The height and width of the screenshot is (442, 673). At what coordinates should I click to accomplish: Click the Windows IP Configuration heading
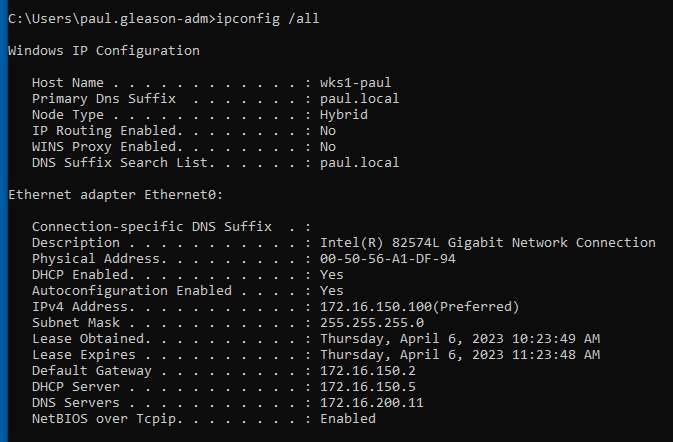[104, 50]
